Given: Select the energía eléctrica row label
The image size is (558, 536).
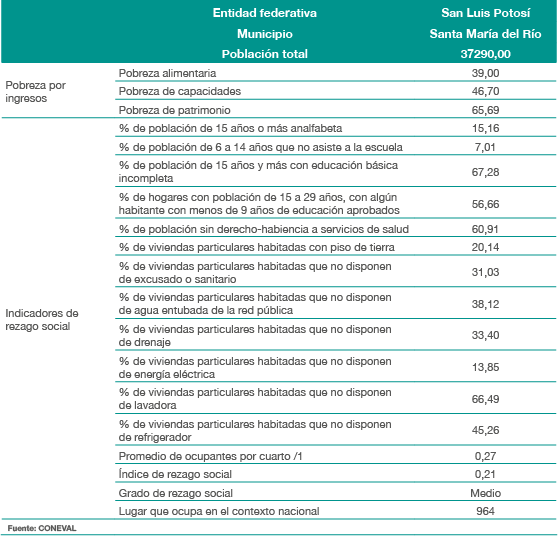Looking at the screenshot, I should [x=255, y=368].
